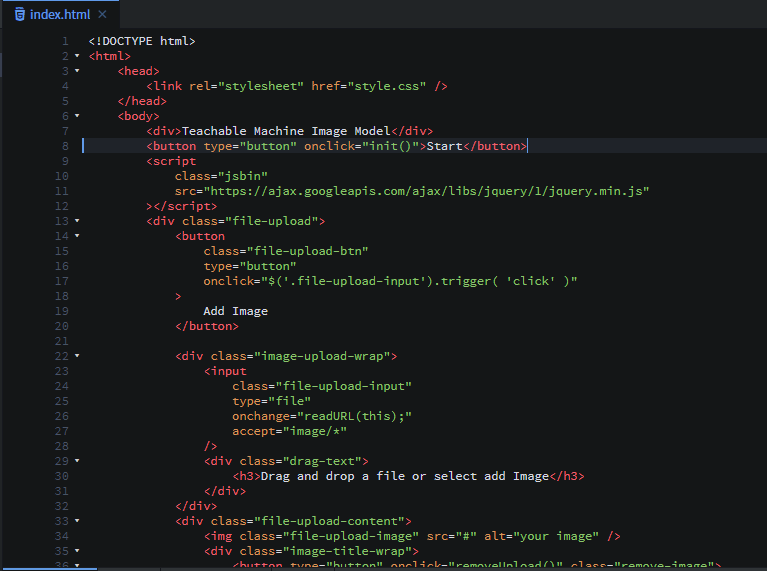The height and width of the screenshot is (571, 767).
Task: Click the rel="stylesheet" attribute
Action: tap(247, 86)
